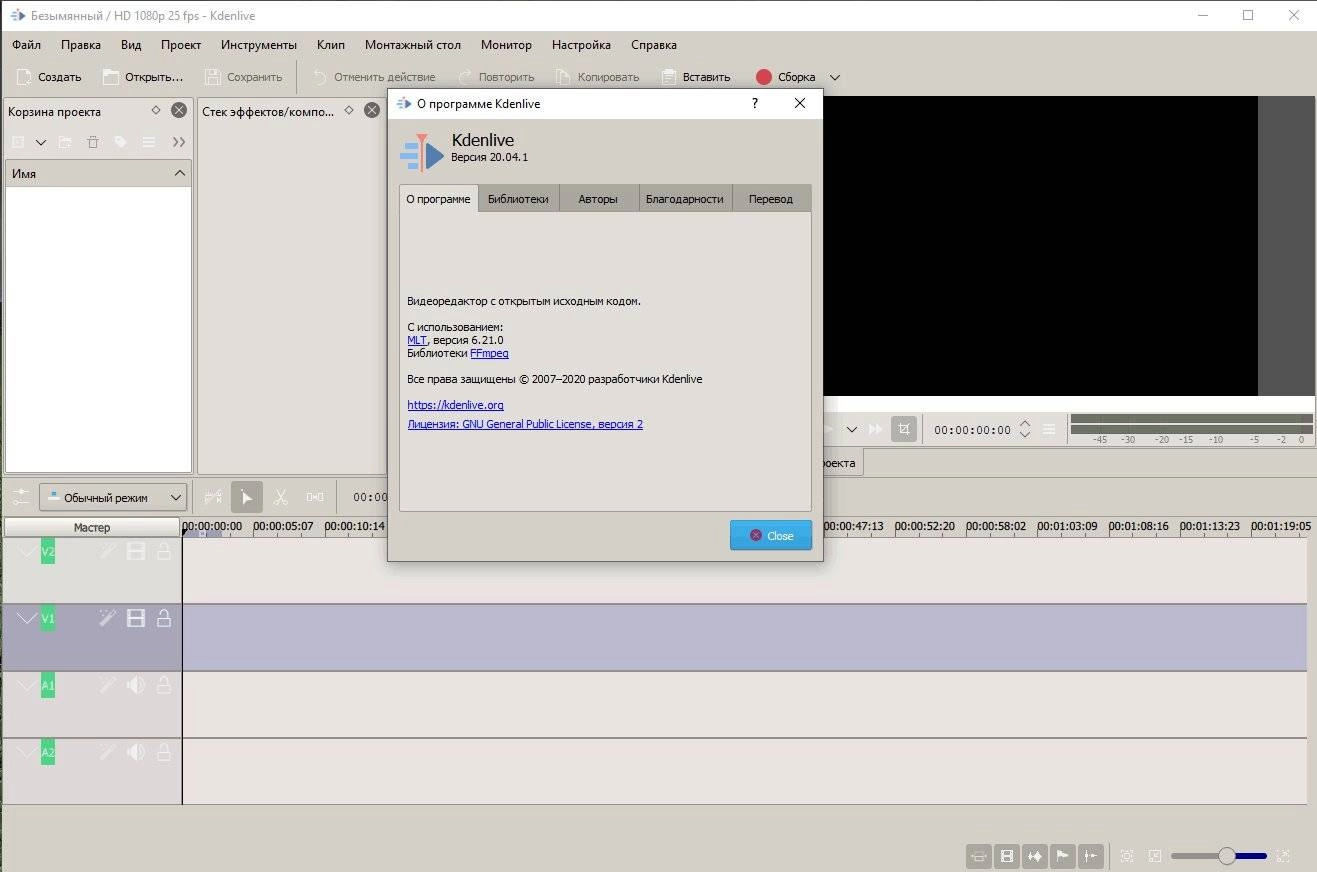Collapse track V2 with its chevron

tap(27, 552)
